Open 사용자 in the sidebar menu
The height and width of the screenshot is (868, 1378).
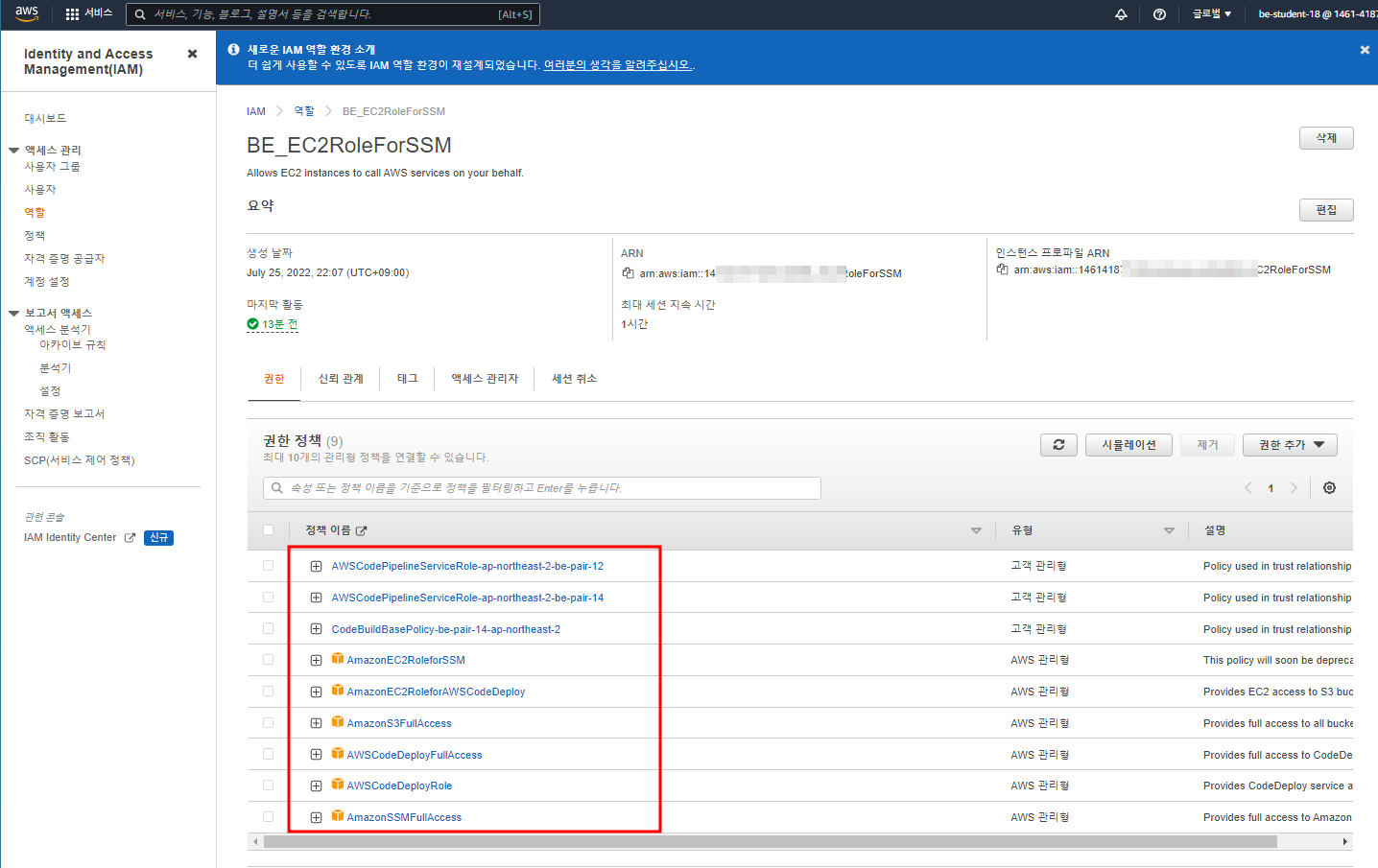40,190
